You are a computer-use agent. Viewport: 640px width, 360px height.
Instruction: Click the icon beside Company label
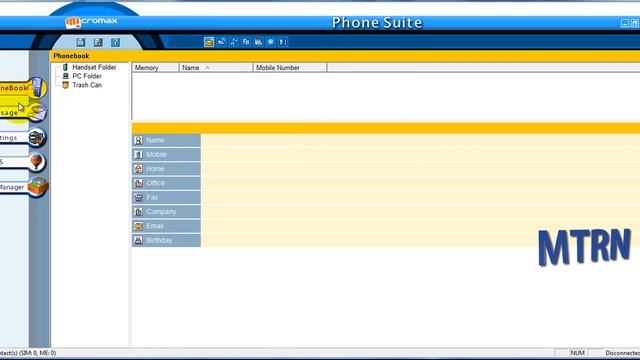[138, 211]
